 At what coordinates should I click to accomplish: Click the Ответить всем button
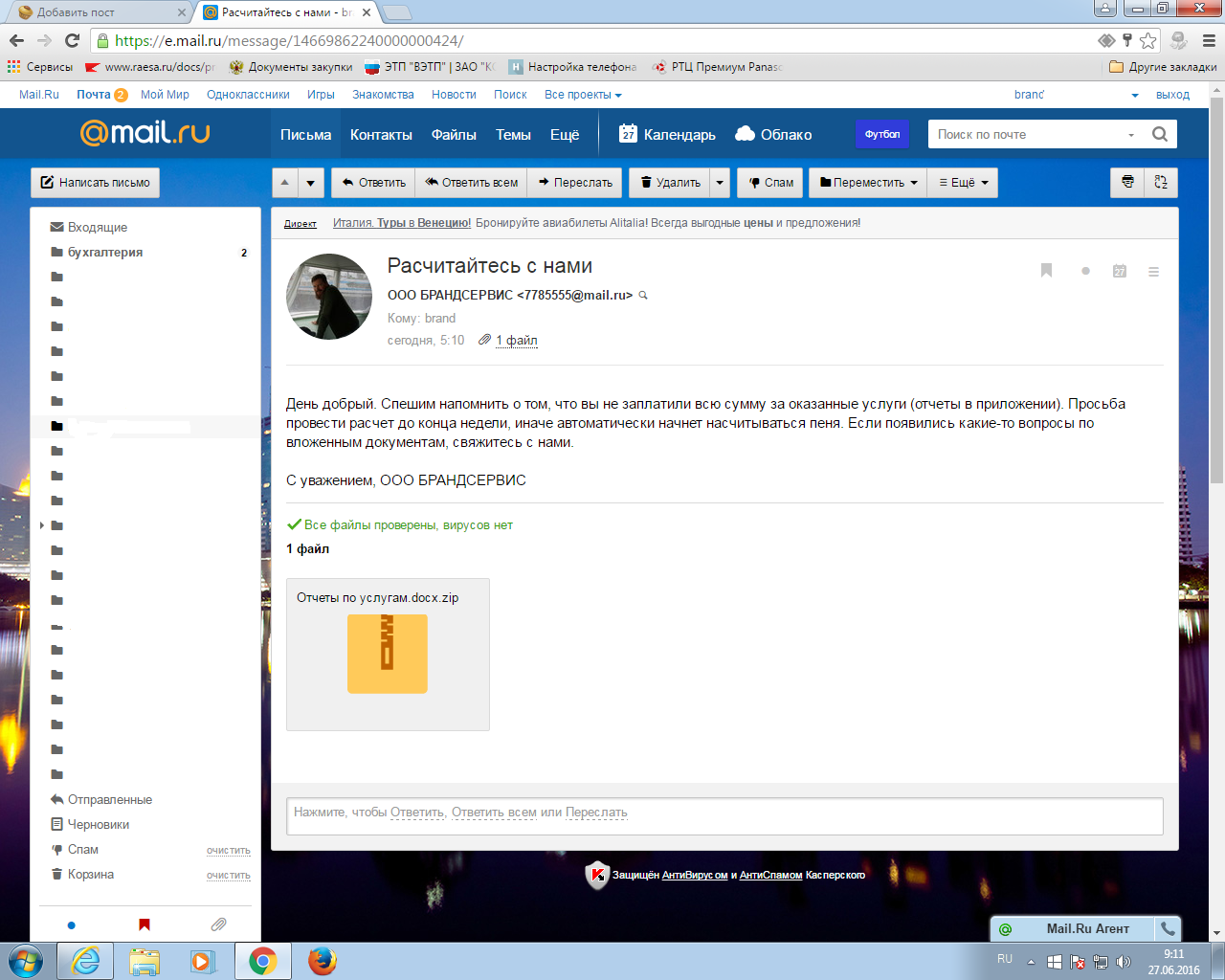point(471,183)
